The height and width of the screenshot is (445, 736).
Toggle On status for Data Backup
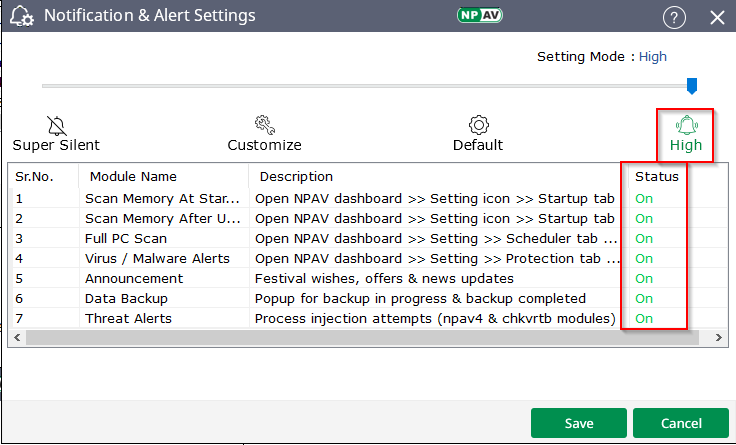tap(644, 298)
